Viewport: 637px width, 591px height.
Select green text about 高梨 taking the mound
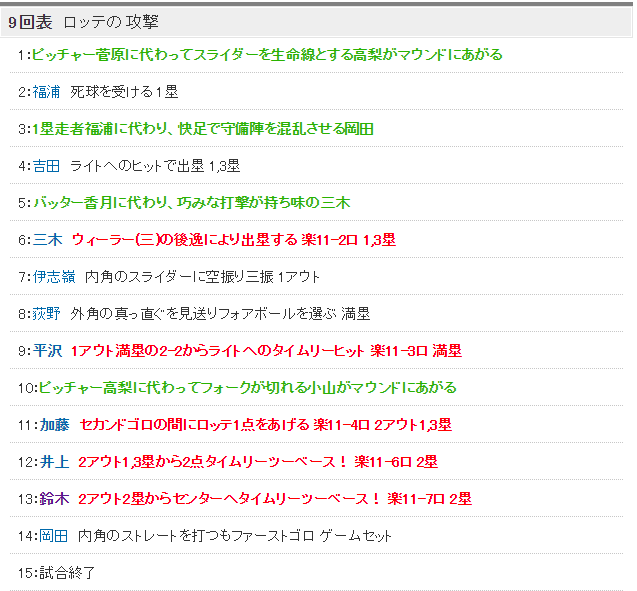[267, 55]
